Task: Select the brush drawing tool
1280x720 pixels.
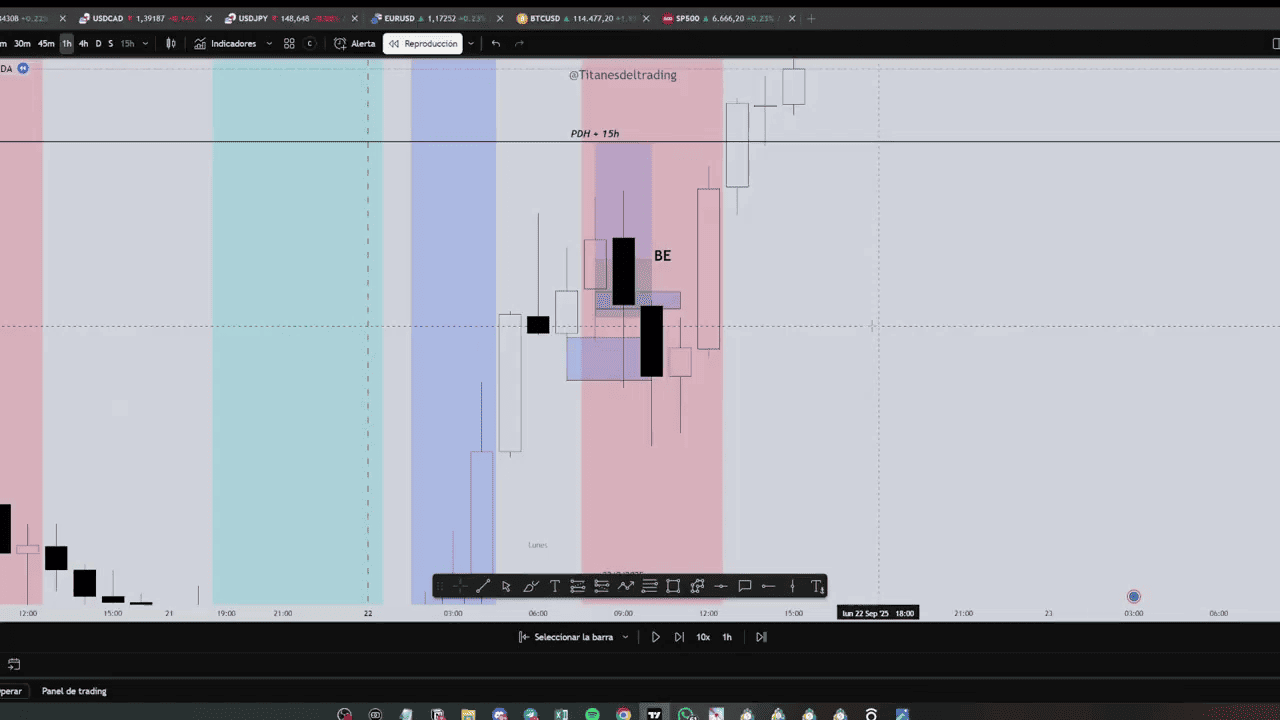Action: coord(530,586)
